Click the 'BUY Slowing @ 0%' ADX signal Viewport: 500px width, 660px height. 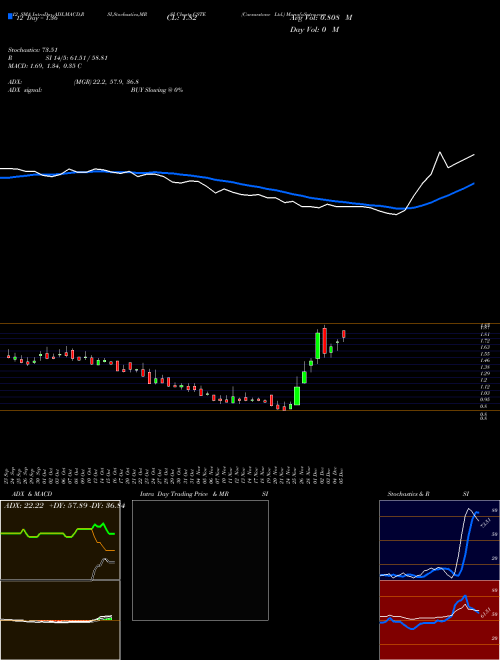point(157,90)
